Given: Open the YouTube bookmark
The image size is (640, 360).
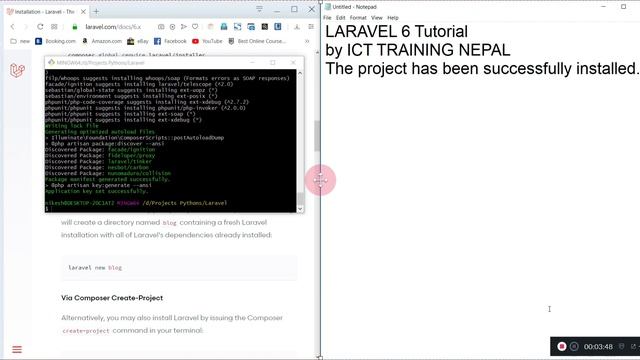Looking at the screenshot, I should pos(207,41).
